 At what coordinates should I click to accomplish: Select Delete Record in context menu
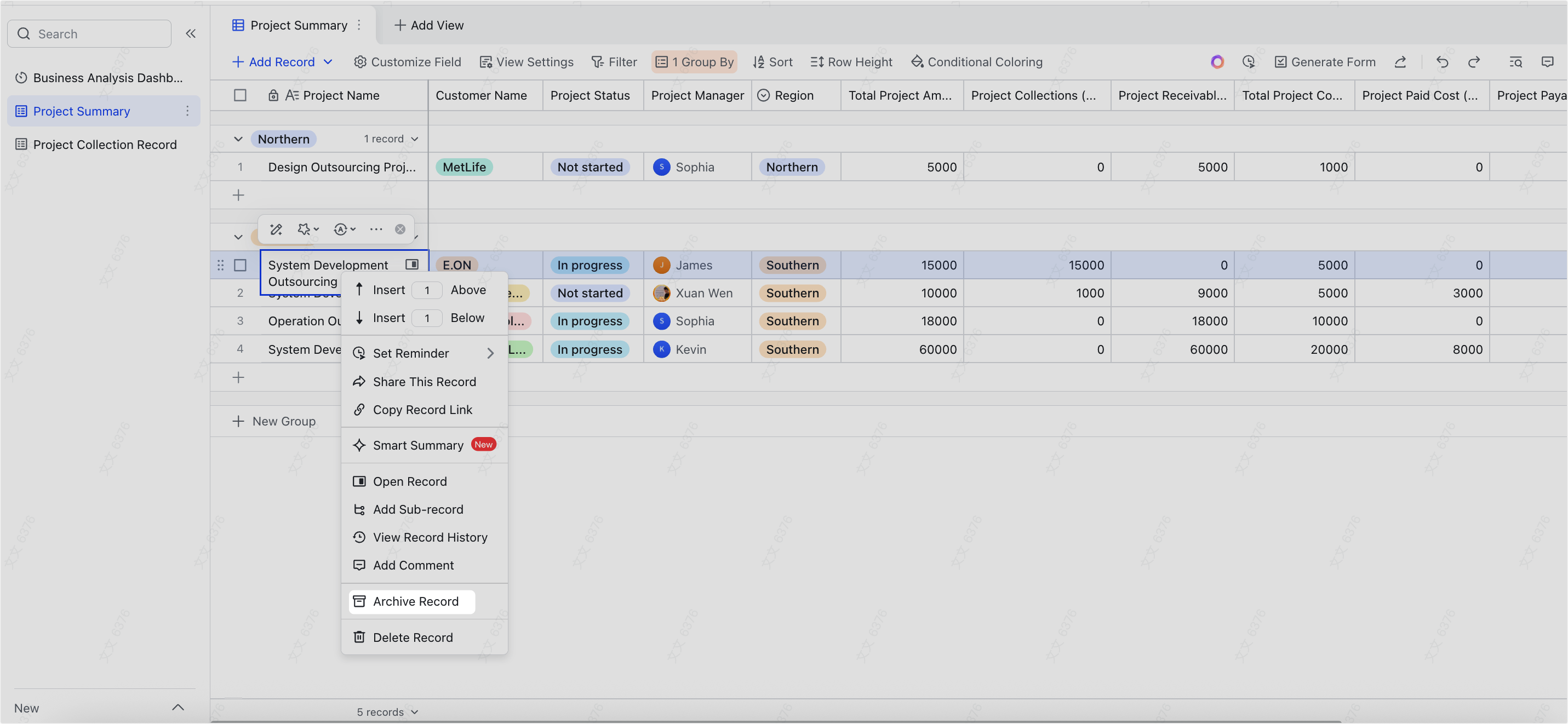pyautogui.click(x=424, y=637)
